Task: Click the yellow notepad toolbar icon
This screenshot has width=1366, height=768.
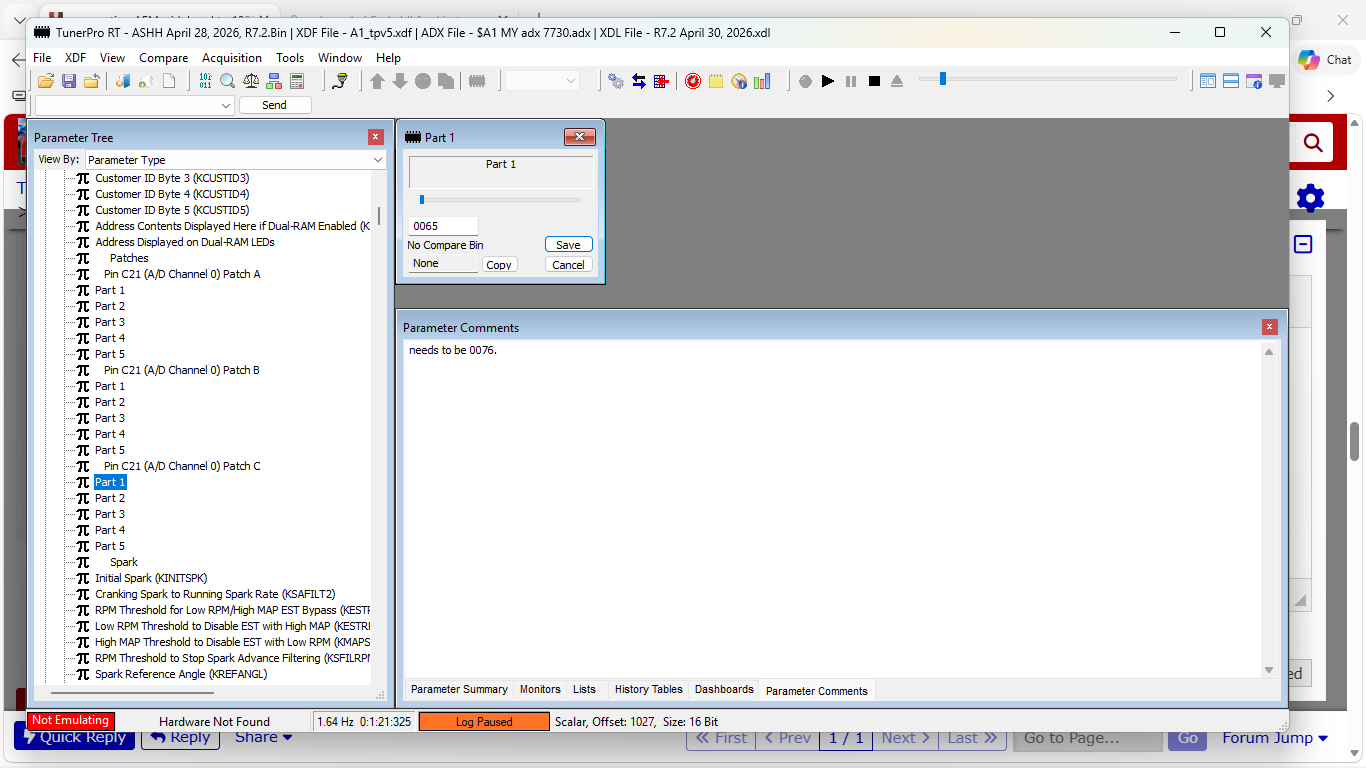Action: click(716, 81)
